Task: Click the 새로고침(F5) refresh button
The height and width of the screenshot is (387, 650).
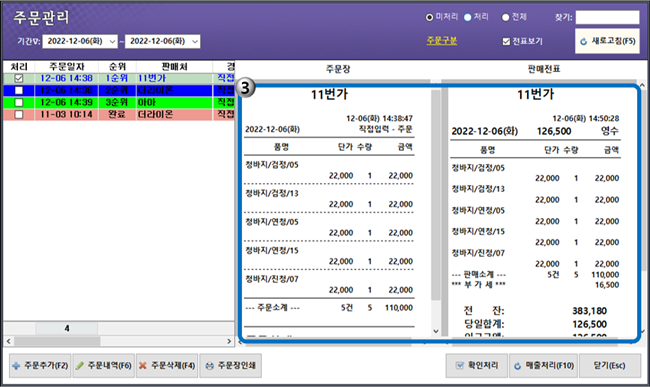Action: pos(607,41)
